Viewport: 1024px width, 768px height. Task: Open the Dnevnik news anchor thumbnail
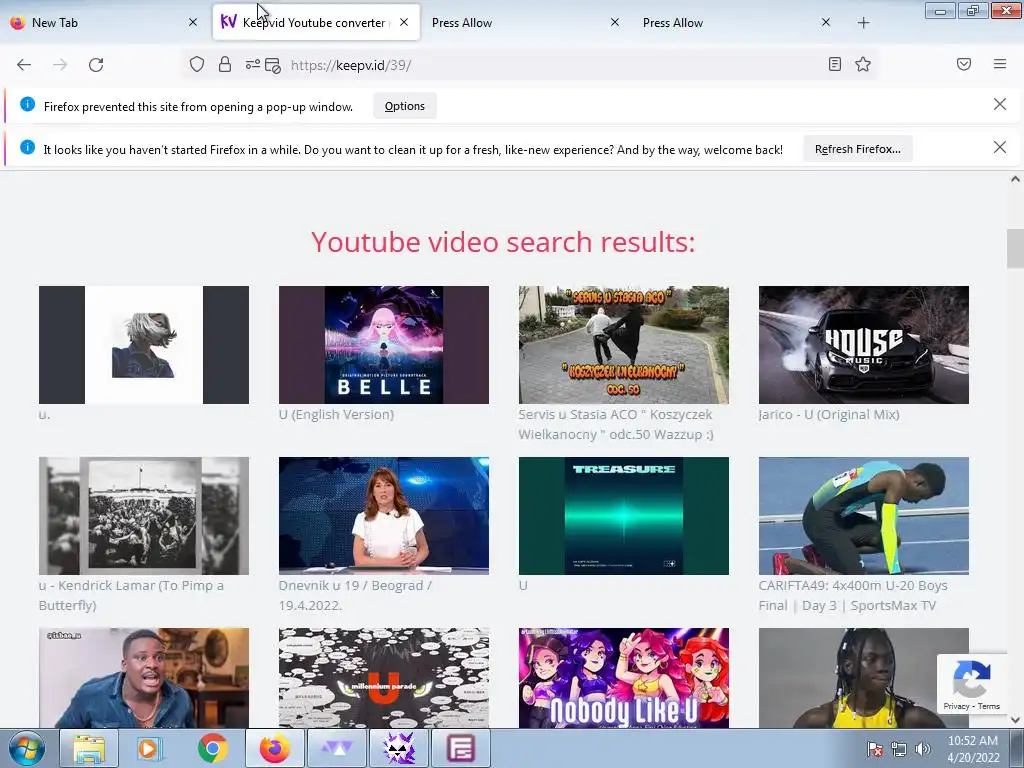coord(383,516)
